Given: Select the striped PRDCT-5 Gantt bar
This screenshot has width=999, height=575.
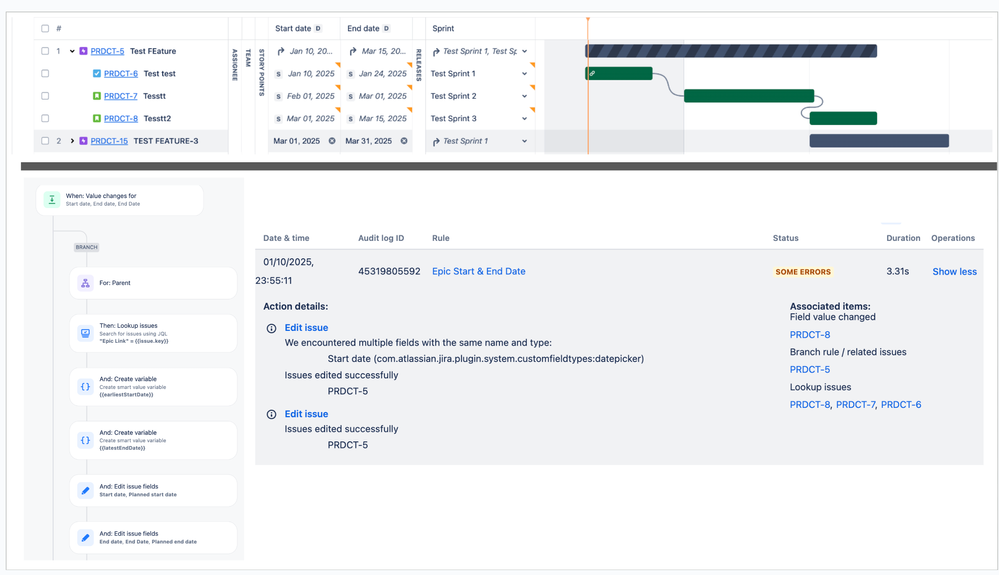Looking at the screenshot, I should (x=731, y=51).
